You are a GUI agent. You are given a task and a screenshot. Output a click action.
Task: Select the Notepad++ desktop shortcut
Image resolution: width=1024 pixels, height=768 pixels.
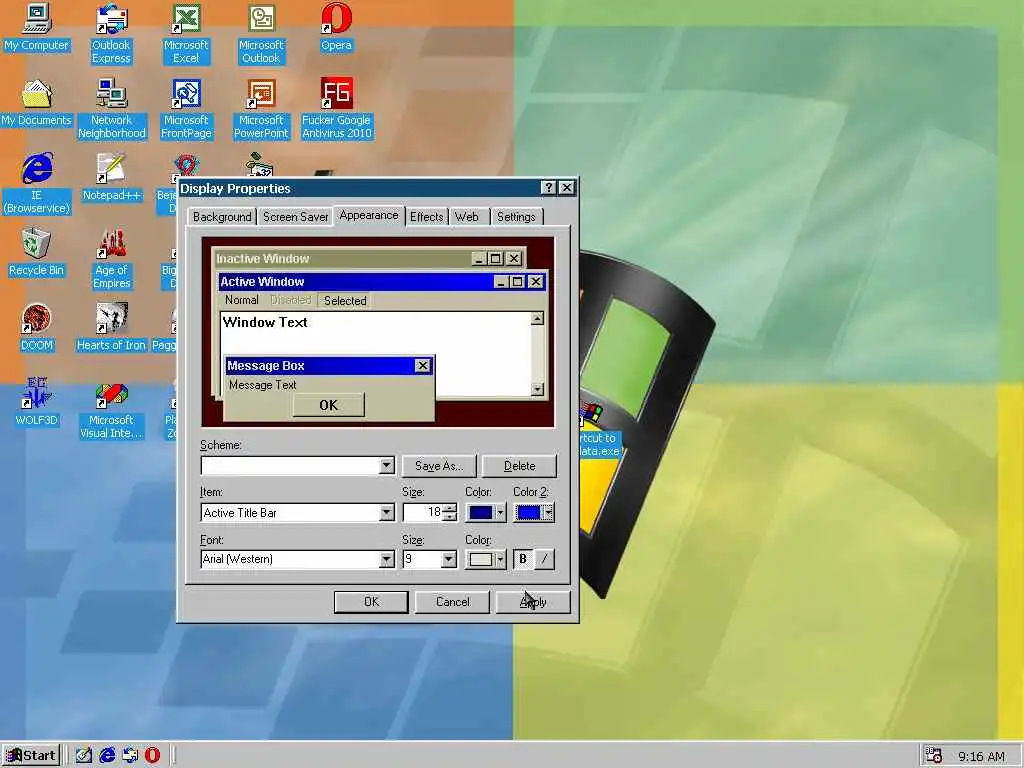(112, 178)
